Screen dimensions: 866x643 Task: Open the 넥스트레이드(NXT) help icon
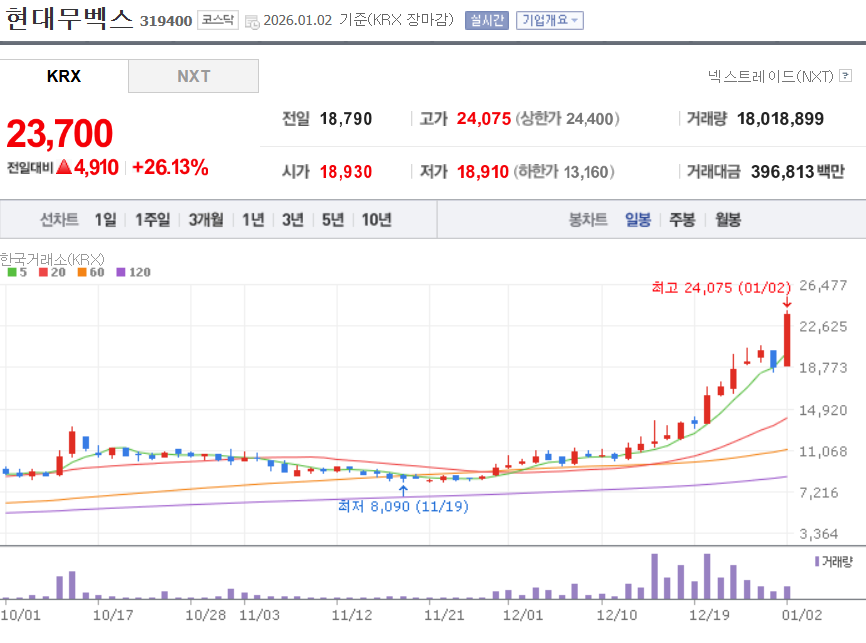coord(845,76)
